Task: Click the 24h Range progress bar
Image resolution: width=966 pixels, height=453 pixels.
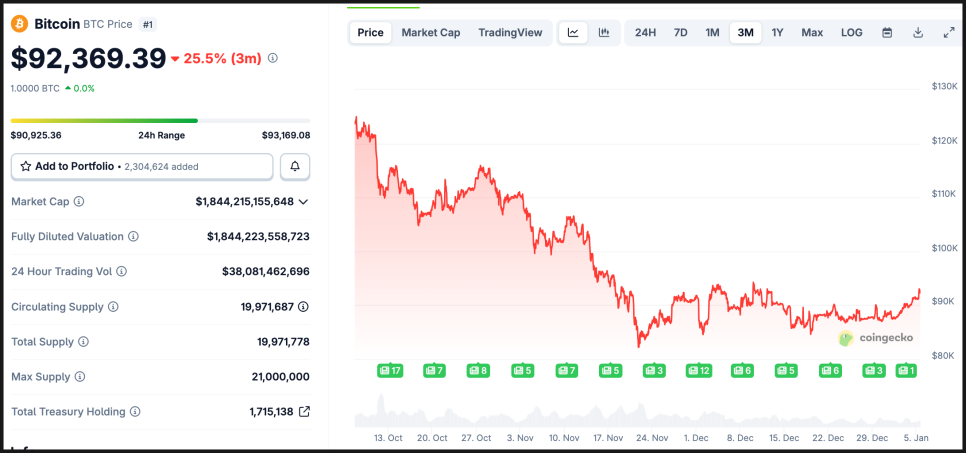Action: [x=160, y=121]
